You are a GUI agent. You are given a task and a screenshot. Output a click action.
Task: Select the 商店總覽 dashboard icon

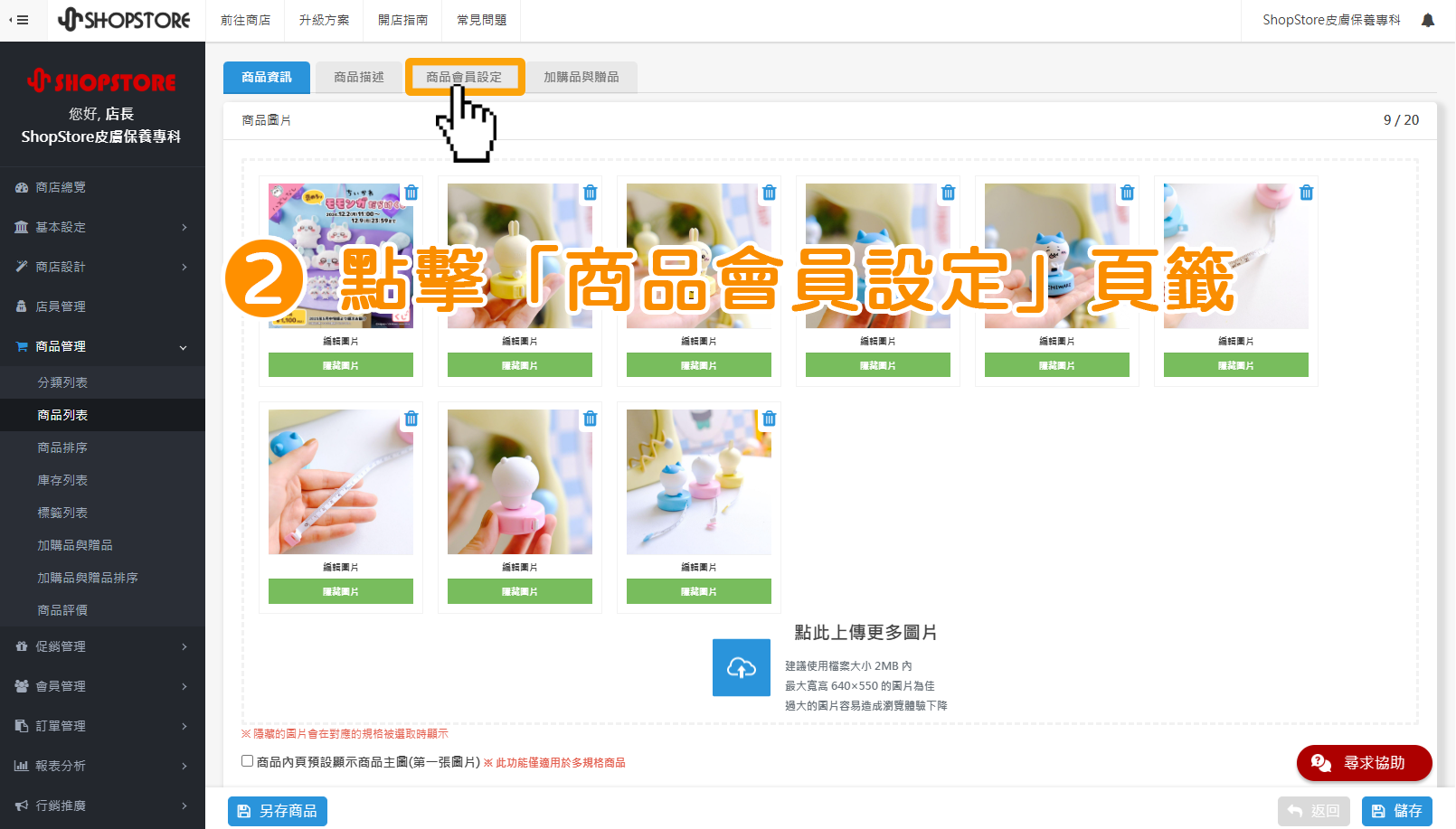click(x=22, y=187)
